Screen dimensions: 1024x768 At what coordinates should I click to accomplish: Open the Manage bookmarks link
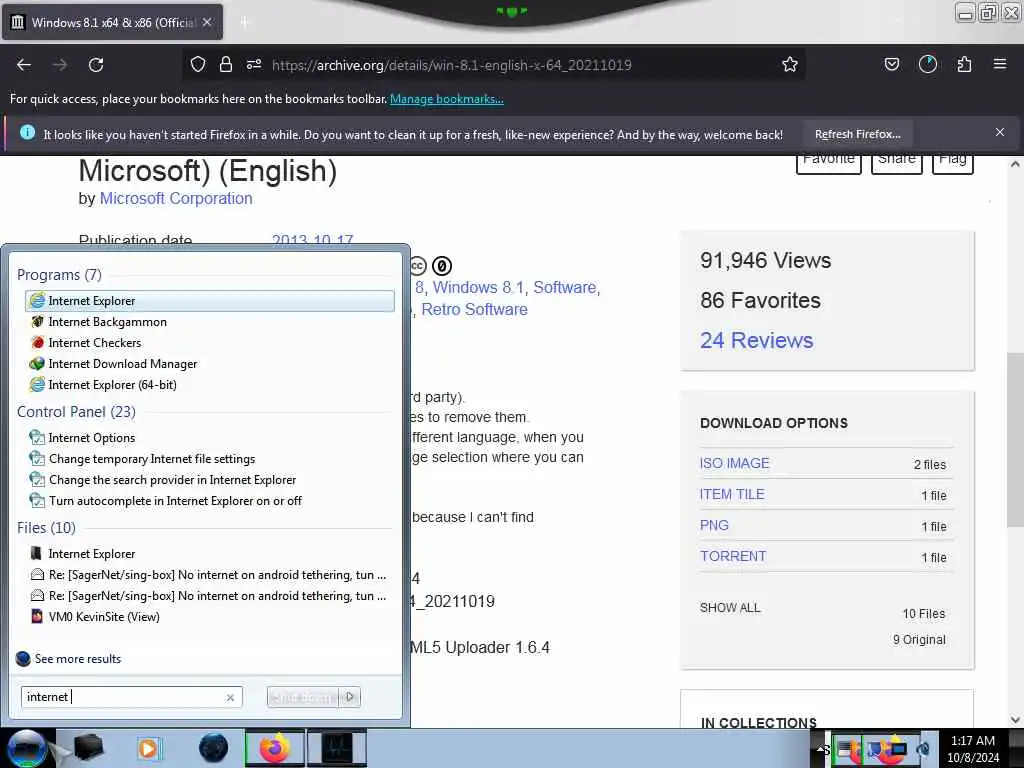[447, 99]
